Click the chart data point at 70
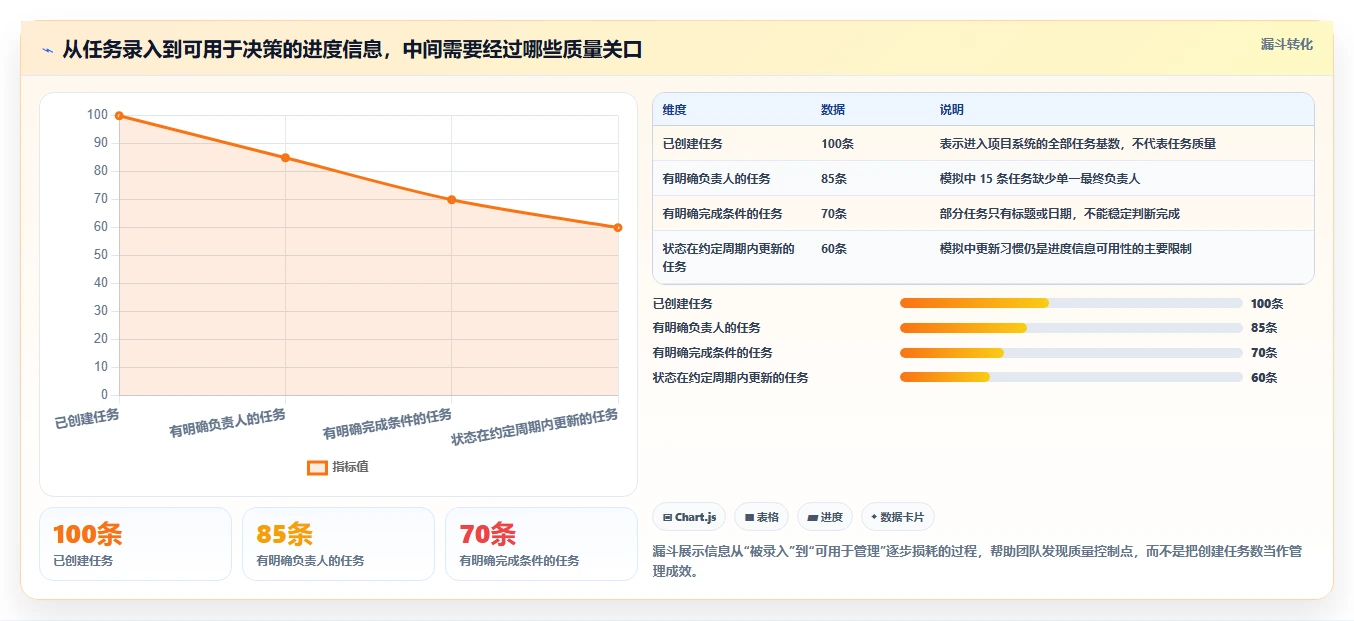This screenshot has width=1354, height=621. tap(451, 200)
